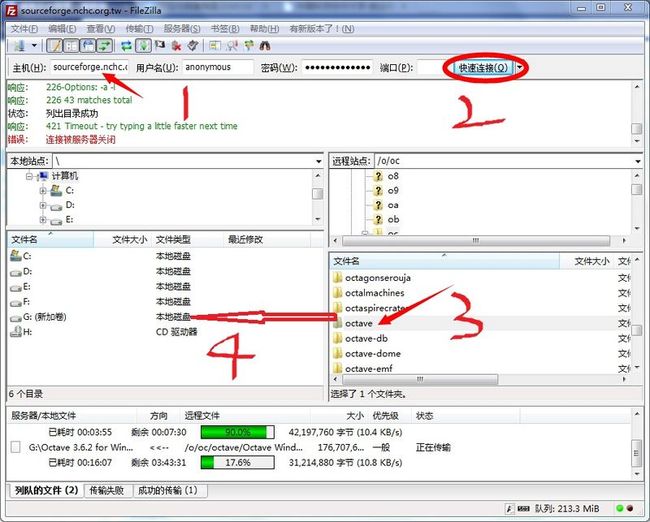Image resolution: width=650 pixels, height=522 pixels.
Task: Select the octave-dome folder
Action: tap(373, 354)
